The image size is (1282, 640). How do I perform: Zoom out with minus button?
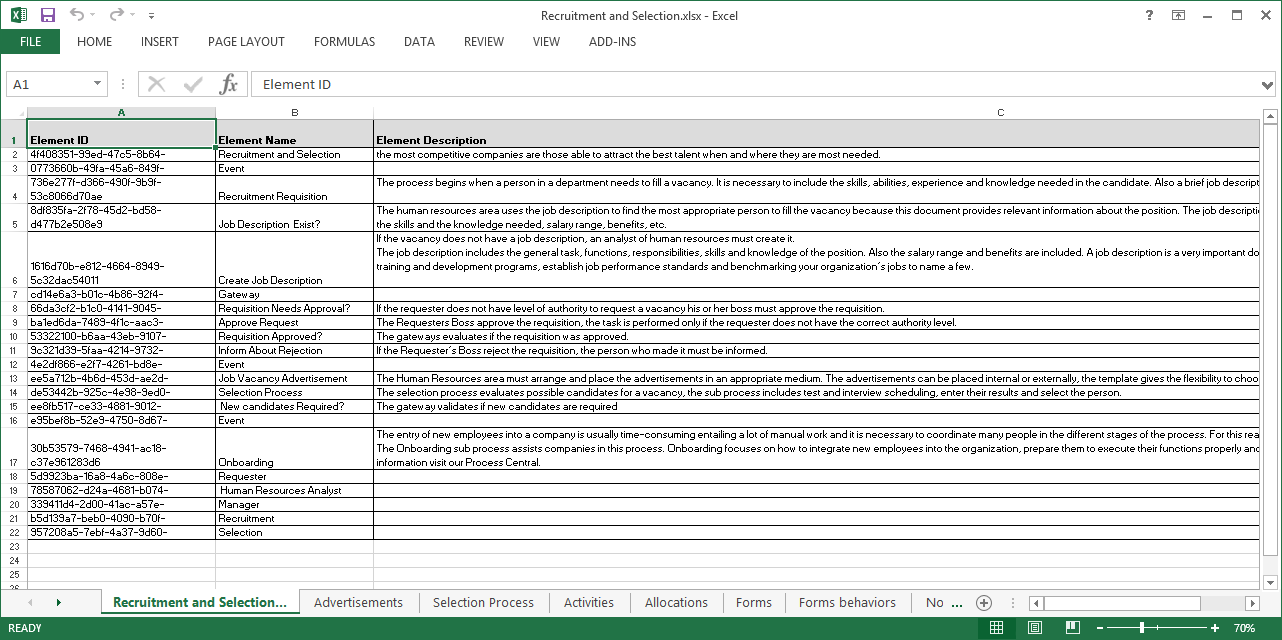click(1102, 628)
